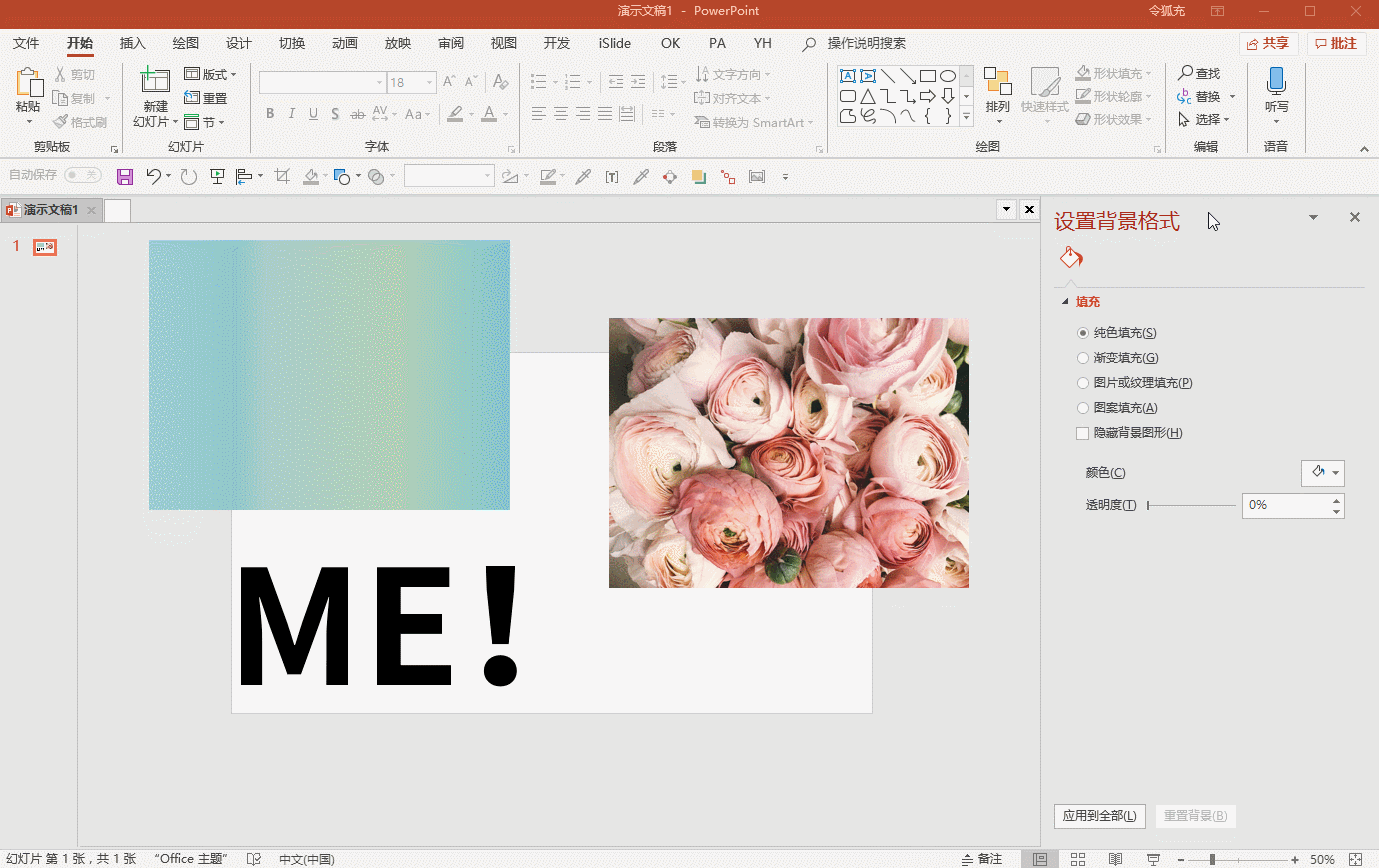Click the Paste clipboard icon

[28, 84]
